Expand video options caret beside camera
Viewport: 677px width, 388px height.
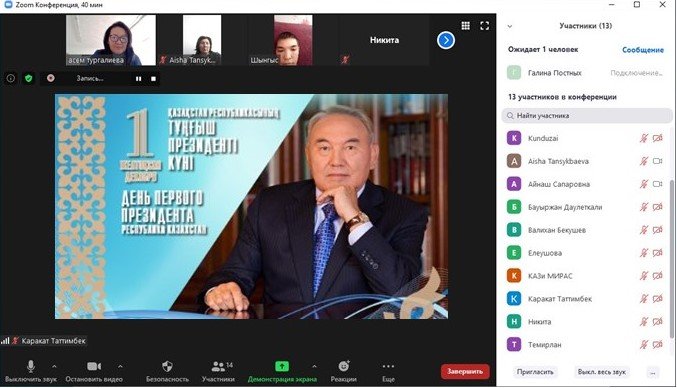tap(120, 366)
